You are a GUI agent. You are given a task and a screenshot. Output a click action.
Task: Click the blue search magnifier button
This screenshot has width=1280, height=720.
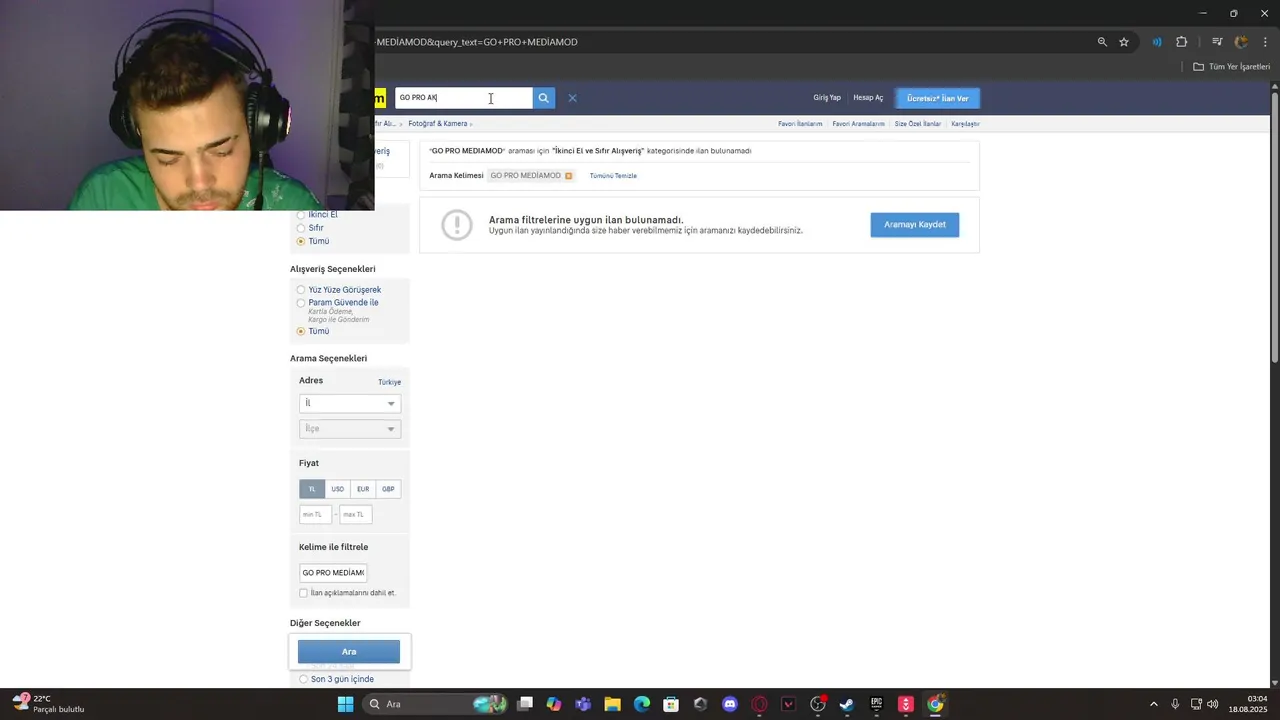click(543, 98)
